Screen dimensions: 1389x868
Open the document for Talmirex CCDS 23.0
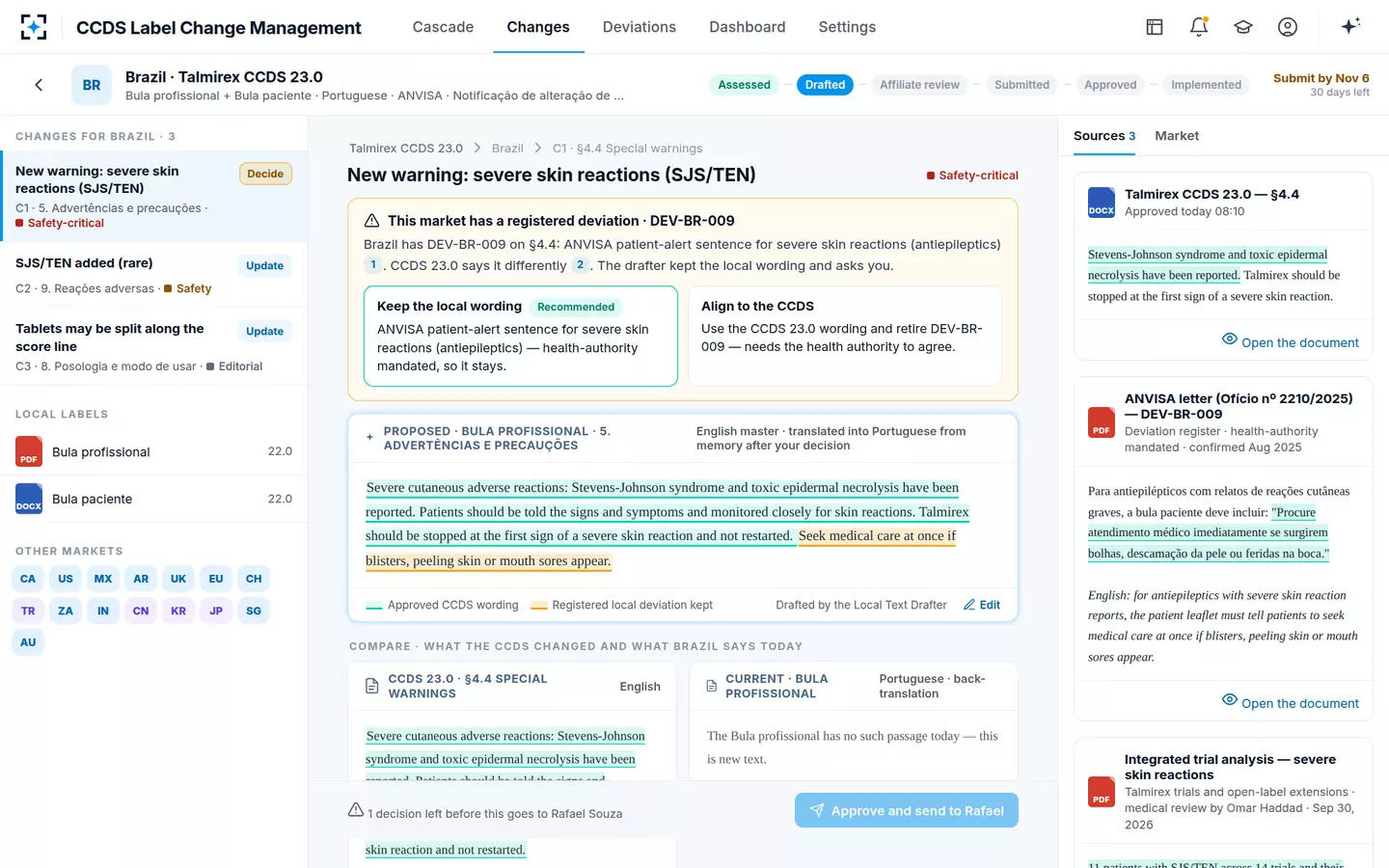[x=1290, y=341]
